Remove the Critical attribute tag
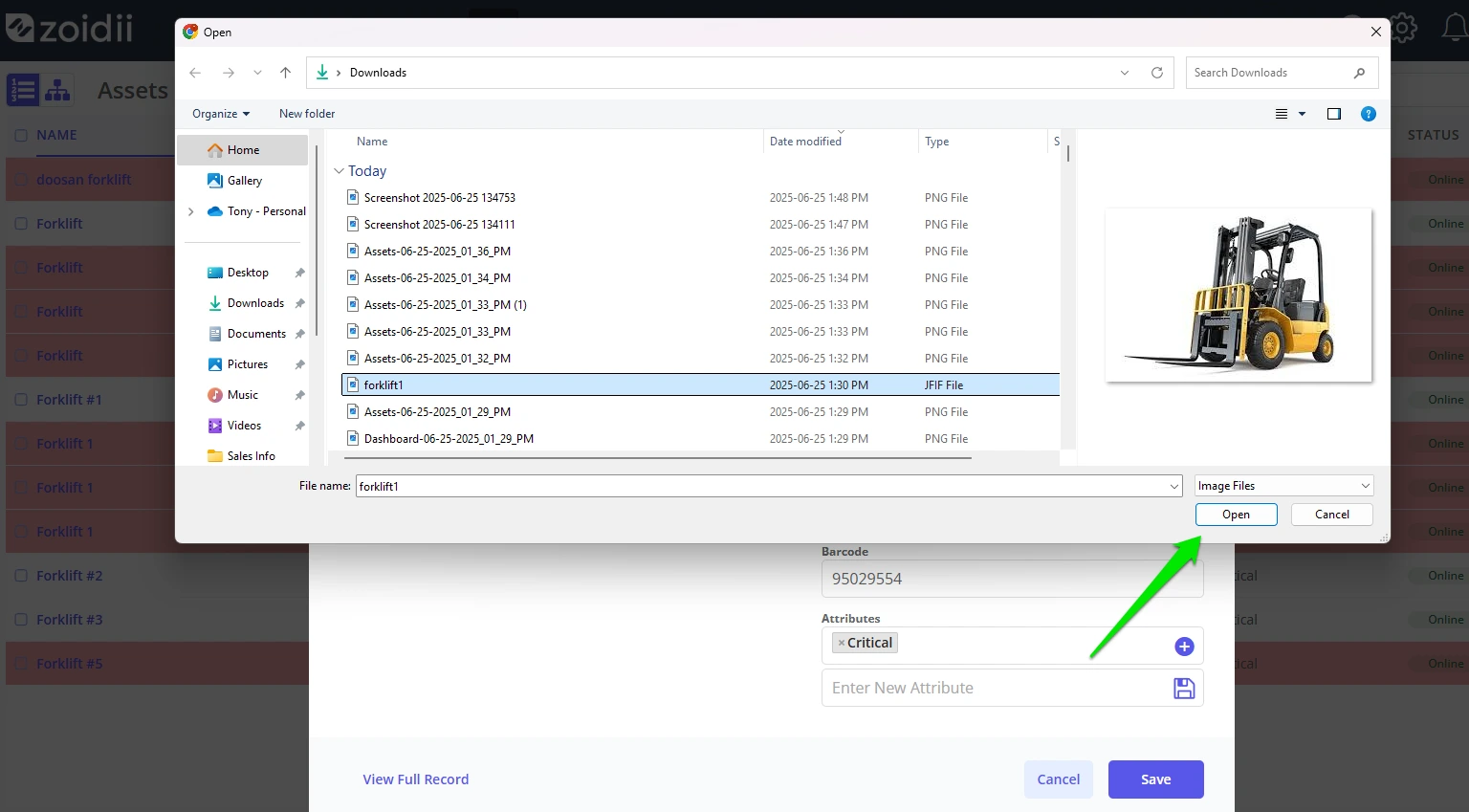 tap(842, 643)
